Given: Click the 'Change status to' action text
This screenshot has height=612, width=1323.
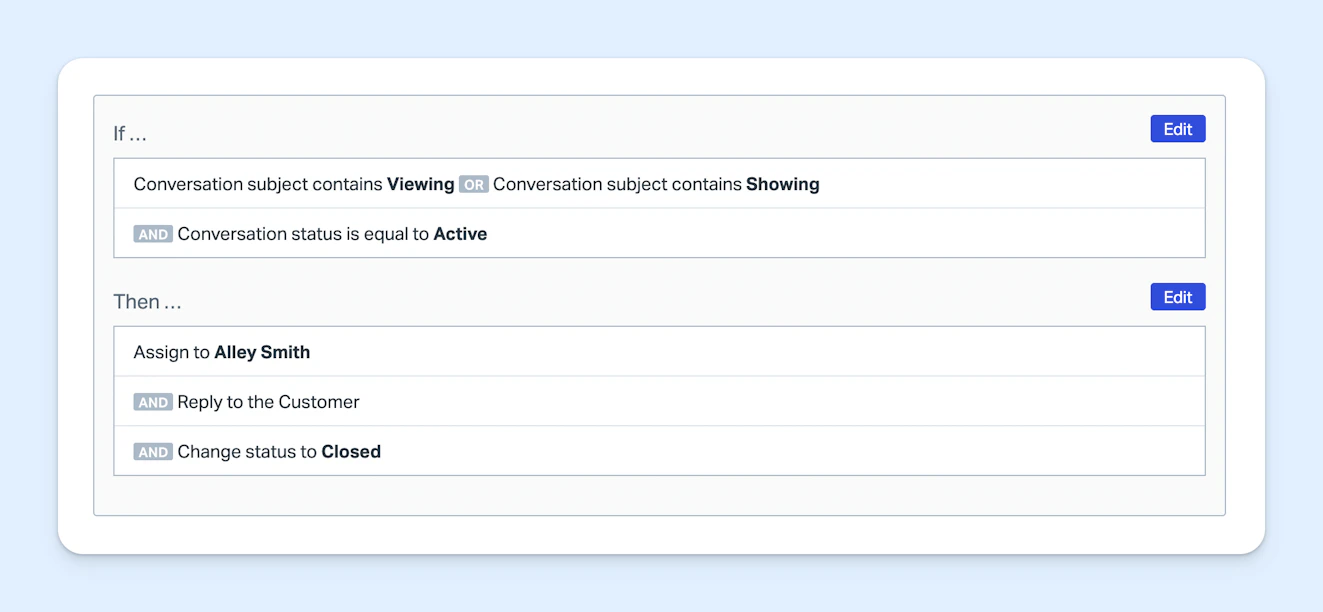Looking at the screenshot, I should (x=247, y=452).
